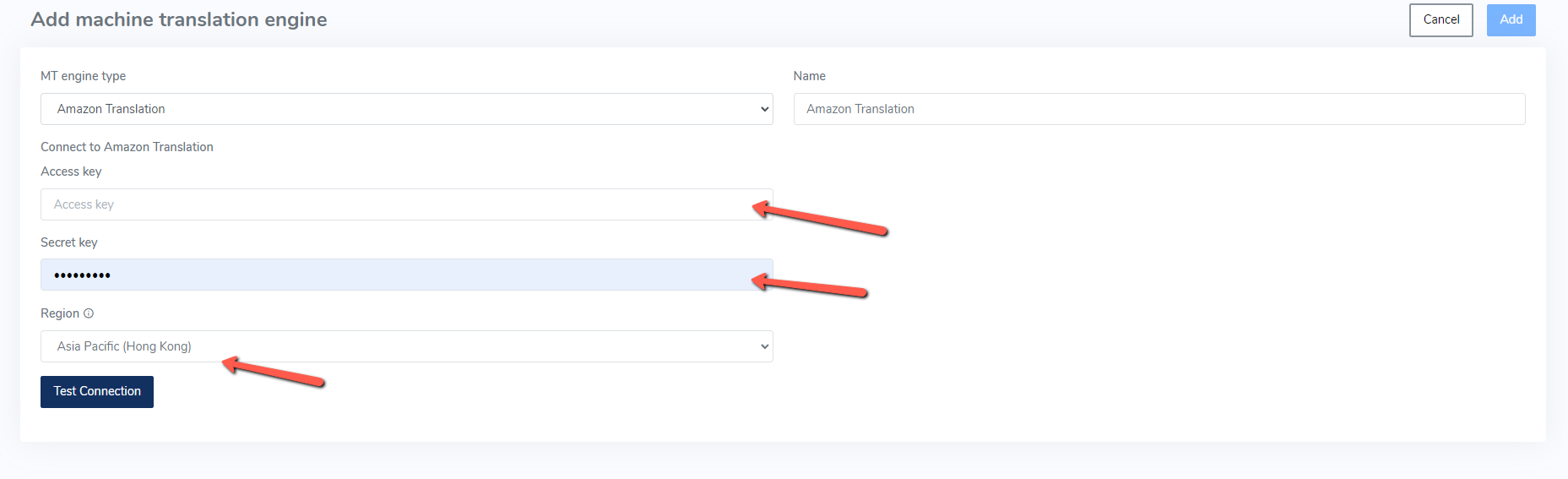This screenshot has height=479, width=1568.
Task: Click the red arrow pointing at Region dropdown
Action: coord(274,372)
